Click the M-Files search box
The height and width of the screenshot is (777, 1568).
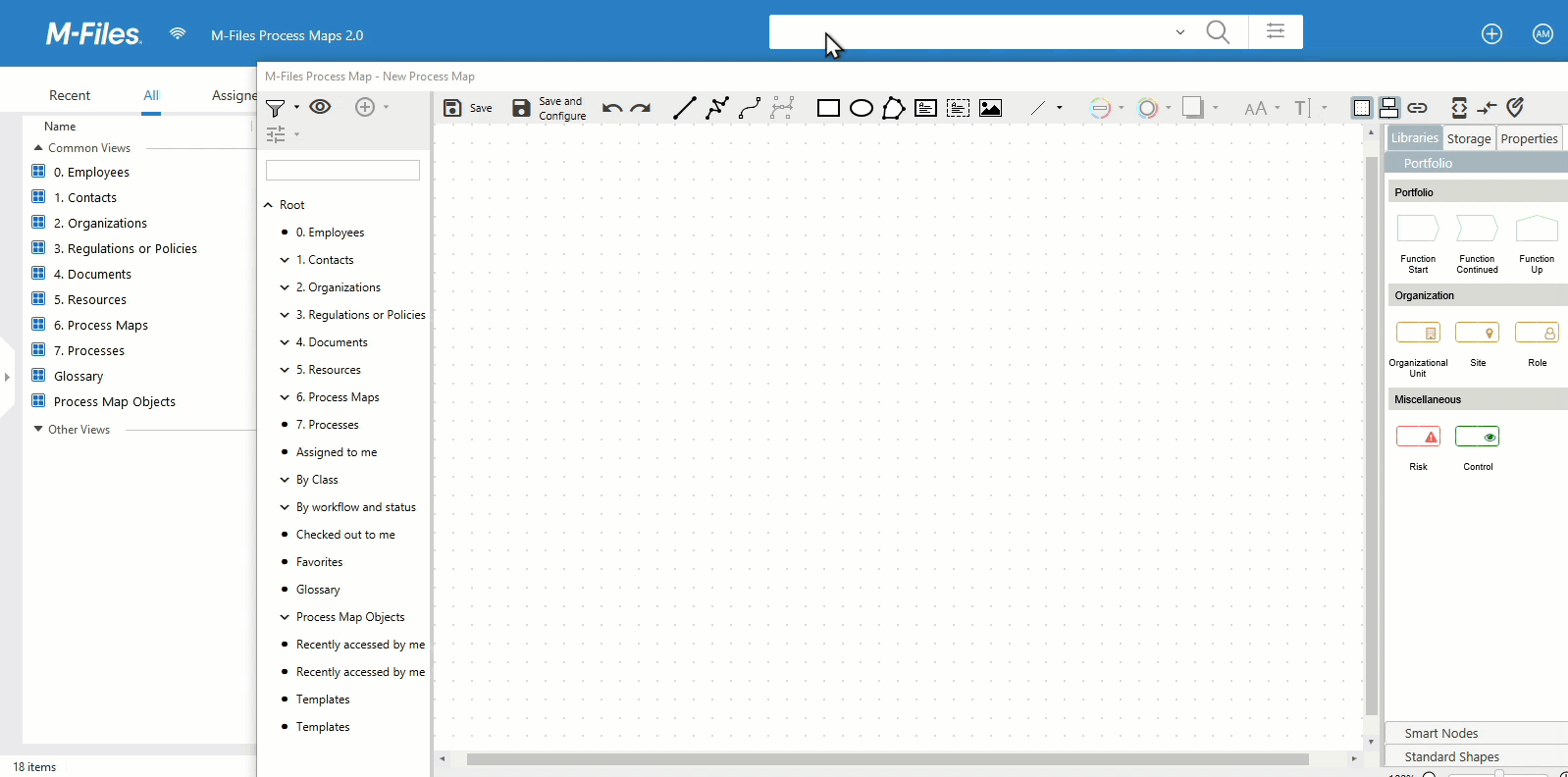(x=971, y=31)
